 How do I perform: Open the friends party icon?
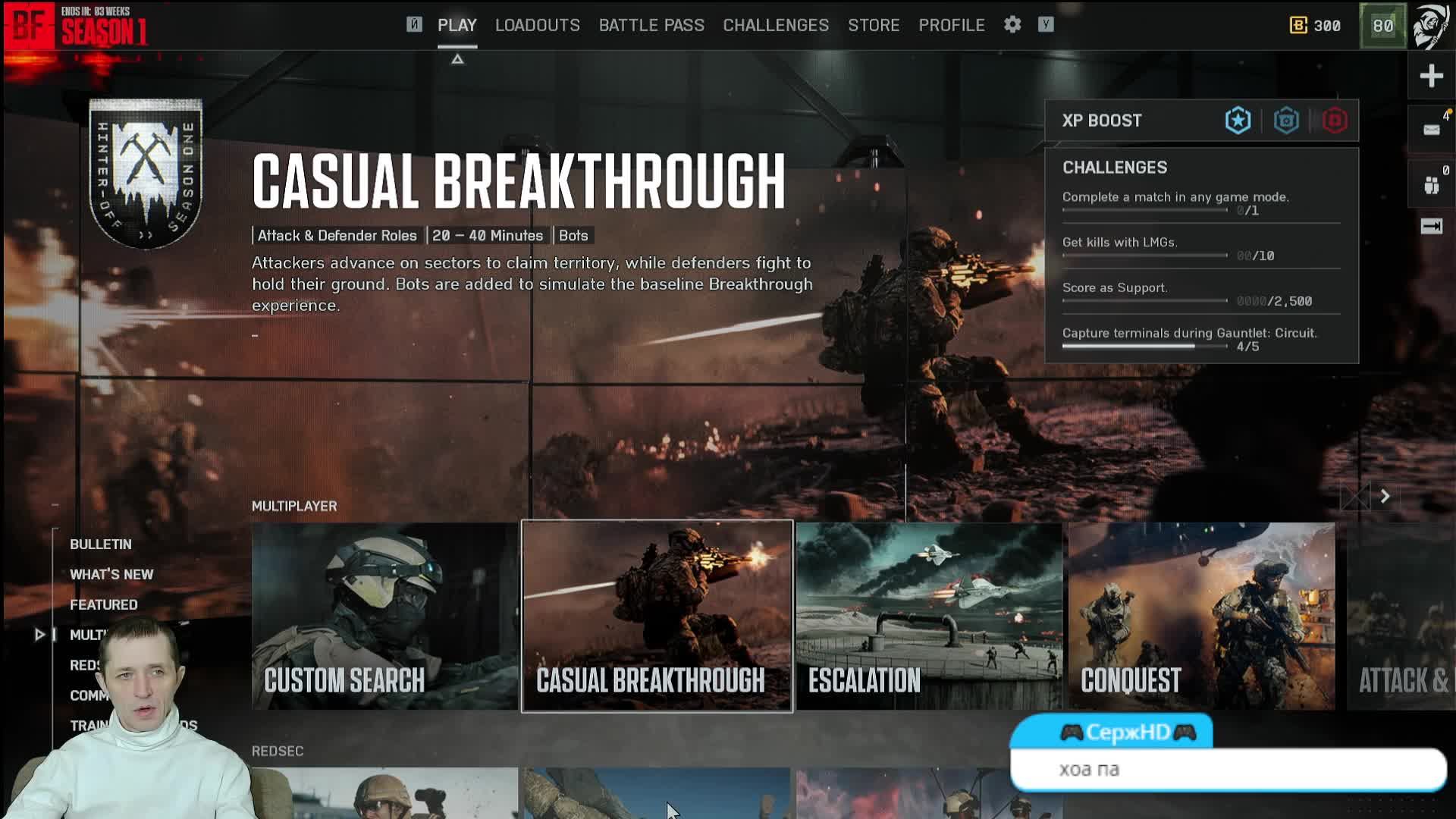1431,184
